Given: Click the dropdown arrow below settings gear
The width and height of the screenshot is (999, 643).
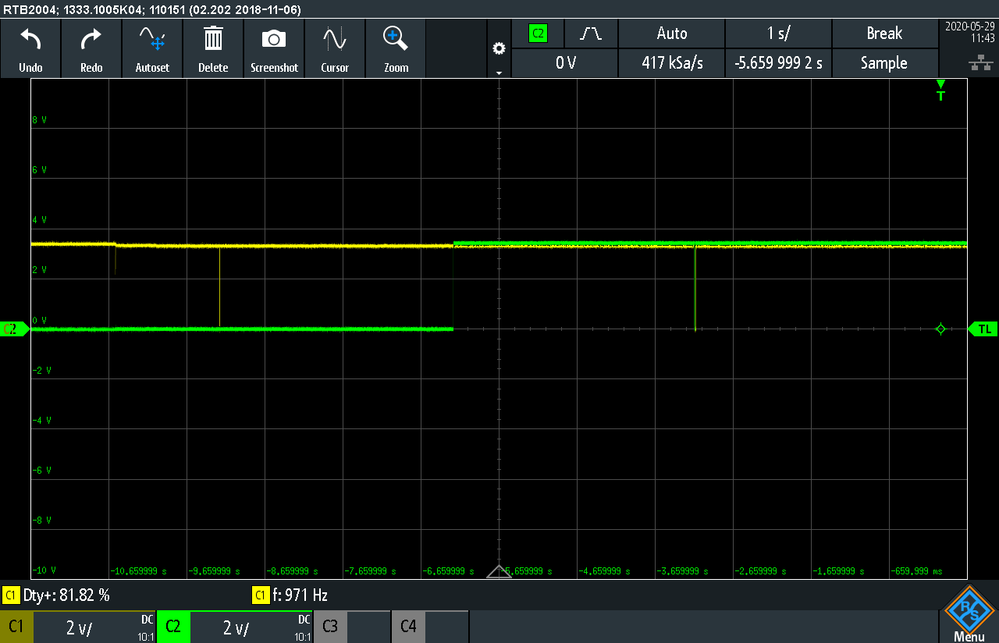Looking at the screenshot, I should click(x=499, y=73).
